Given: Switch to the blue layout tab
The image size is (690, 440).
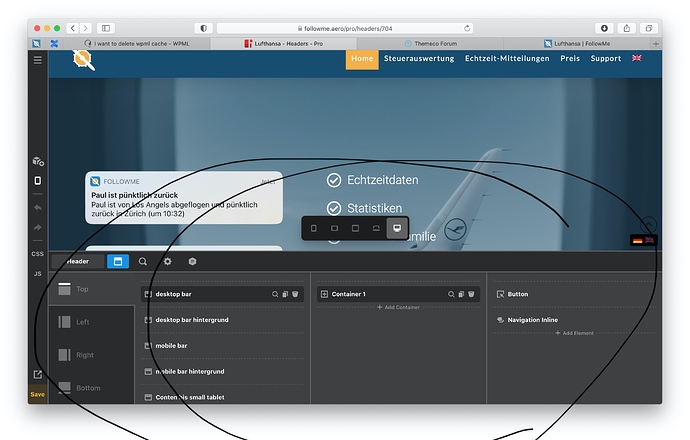Looking at the screenshot, I should pos(118,261).
